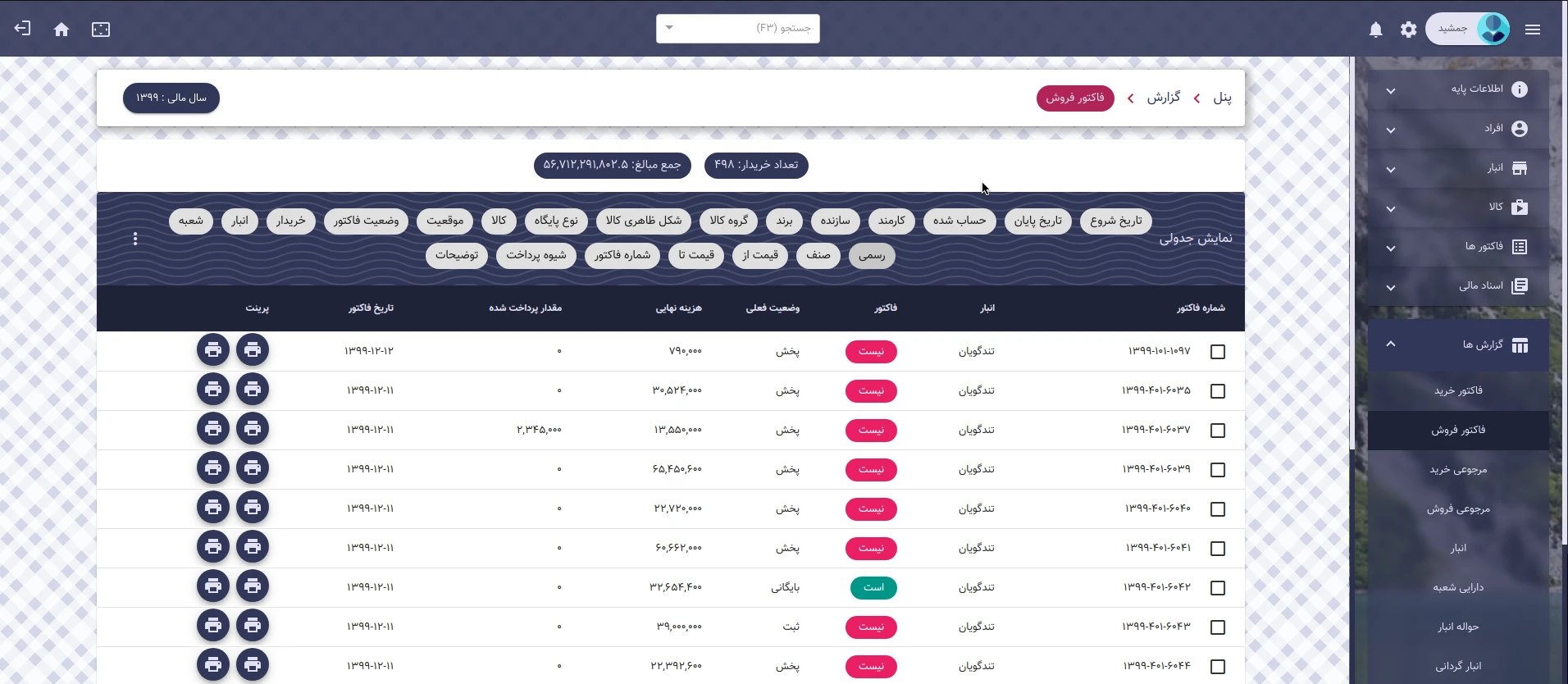Click the home icon in top bar
The width and height of the screenshot is (1568, 684).
point(62,30)
